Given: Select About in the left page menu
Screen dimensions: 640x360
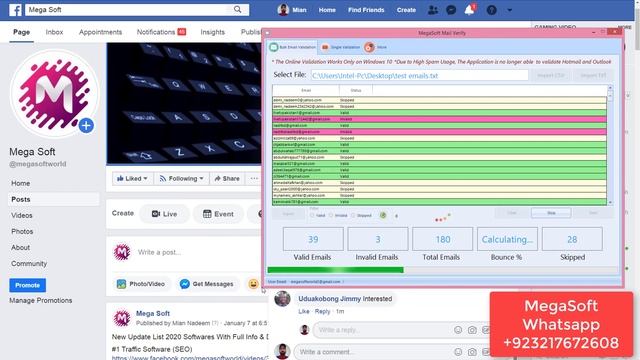Looking at the screenshot, I should (20, 247).
